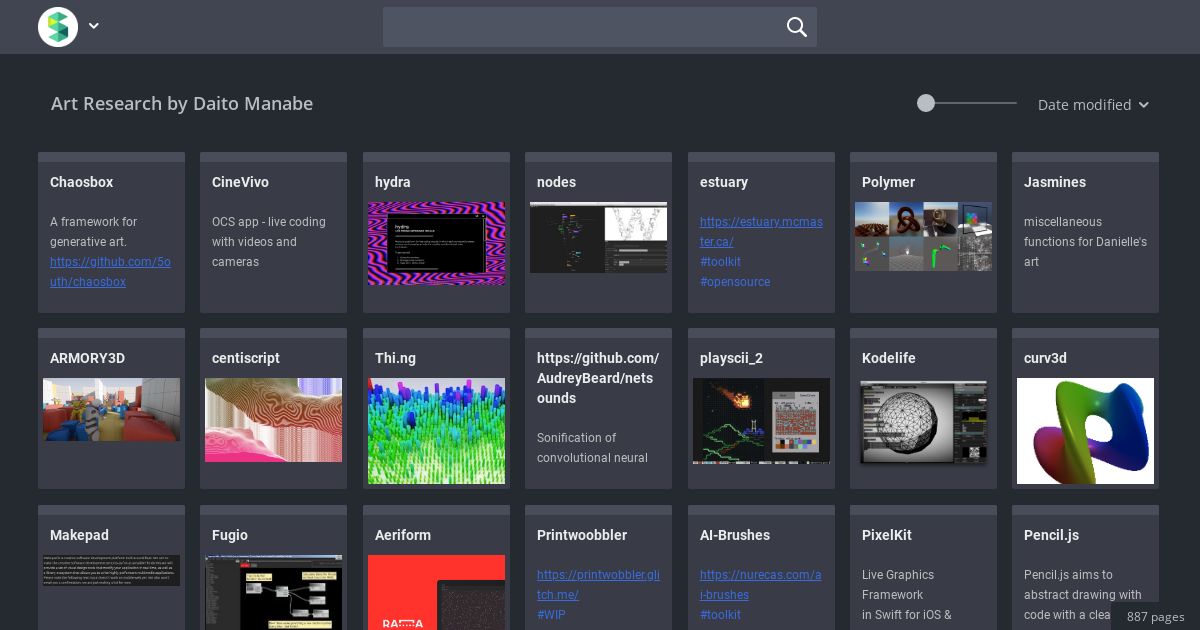The image size is (1200, 630).
Task: Select the Jasmines description text
Action: click(x=1085, y=242)
